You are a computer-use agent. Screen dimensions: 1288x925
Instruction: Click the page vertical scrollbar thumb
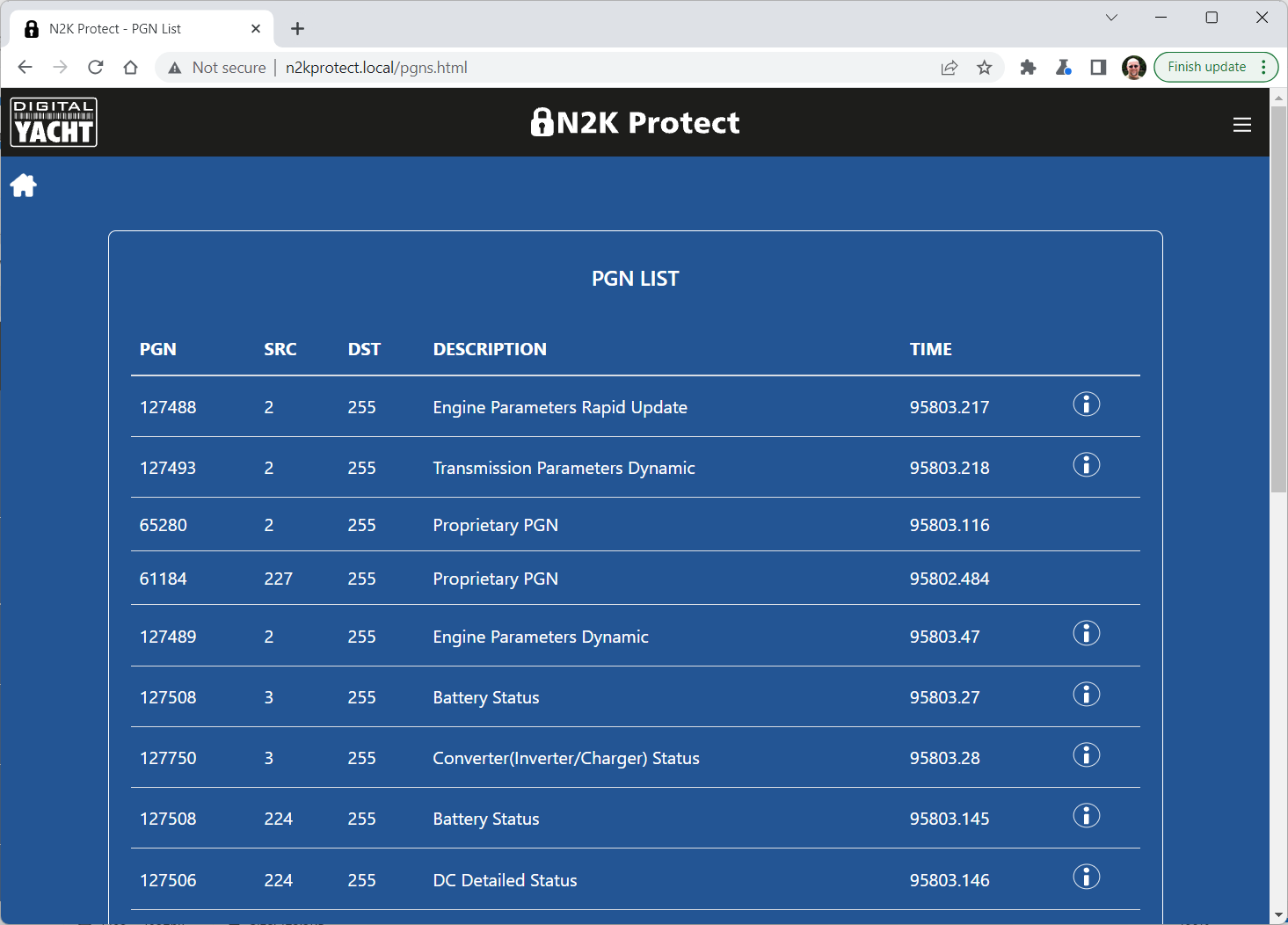[x=1279, y=299]
